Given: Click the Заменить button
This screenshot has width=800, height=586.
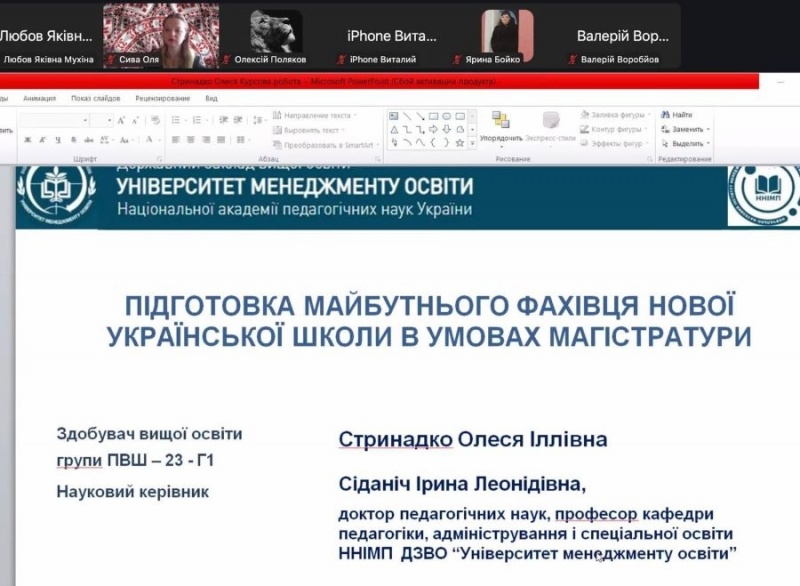Looking at the screenshot, I should pos(686,129).
